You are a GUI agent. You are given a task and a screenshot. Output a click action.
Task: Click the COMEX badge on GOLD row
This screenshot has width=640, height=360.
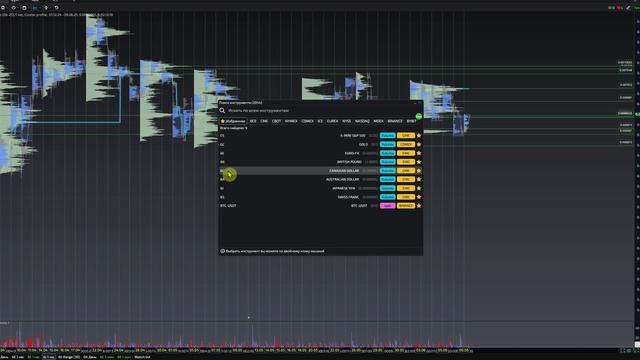coord(406,144)
